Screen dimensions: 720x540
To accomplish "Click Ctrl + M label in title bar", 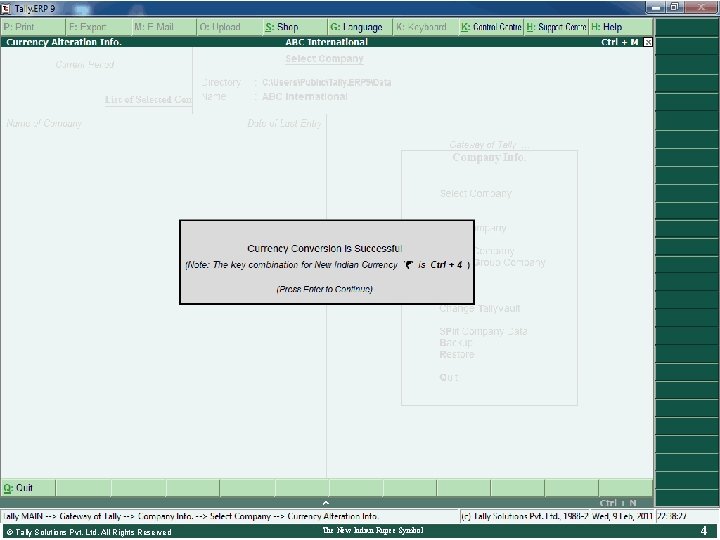I will (x=619, y=42).
